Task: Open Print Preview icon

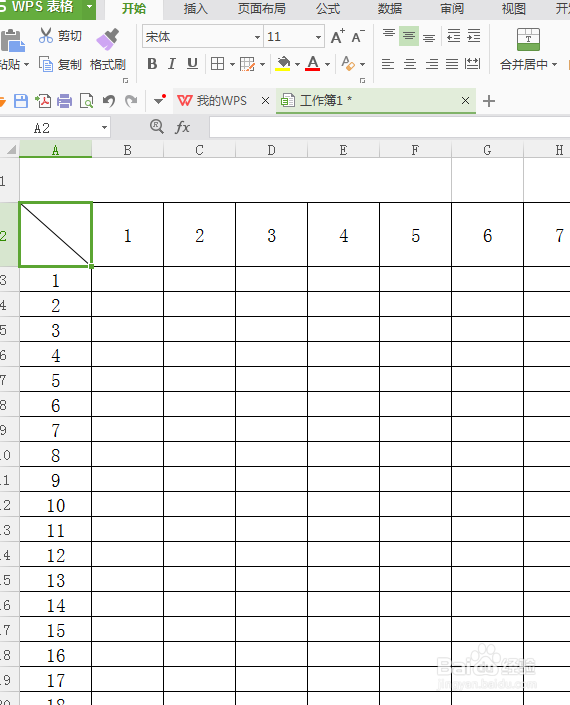Action: click(x=86, y=101)
